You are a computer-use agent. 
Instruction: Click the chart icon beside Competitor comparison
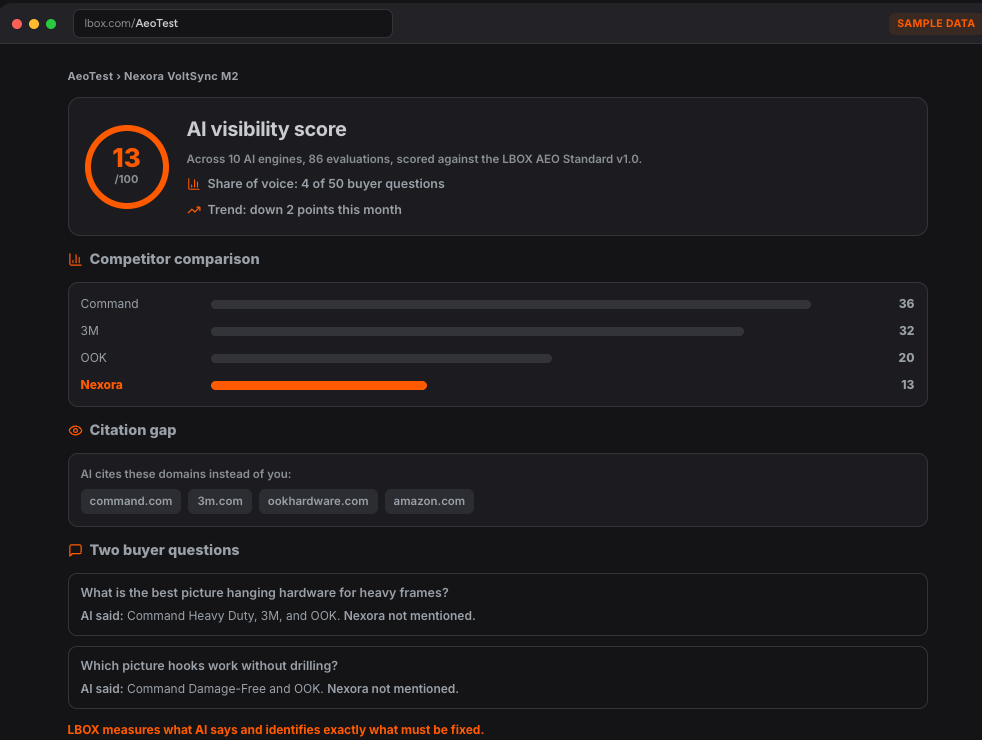pyautogui.click(x=75, y=259)
